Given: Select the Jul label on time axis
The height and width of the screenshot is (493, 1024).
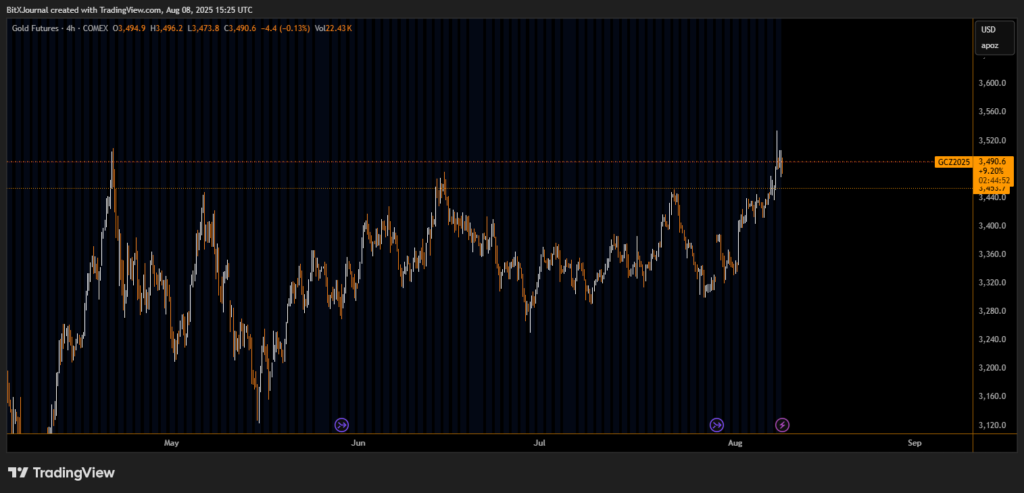Looking at the screenshot, I should click(x=540, y=441).
